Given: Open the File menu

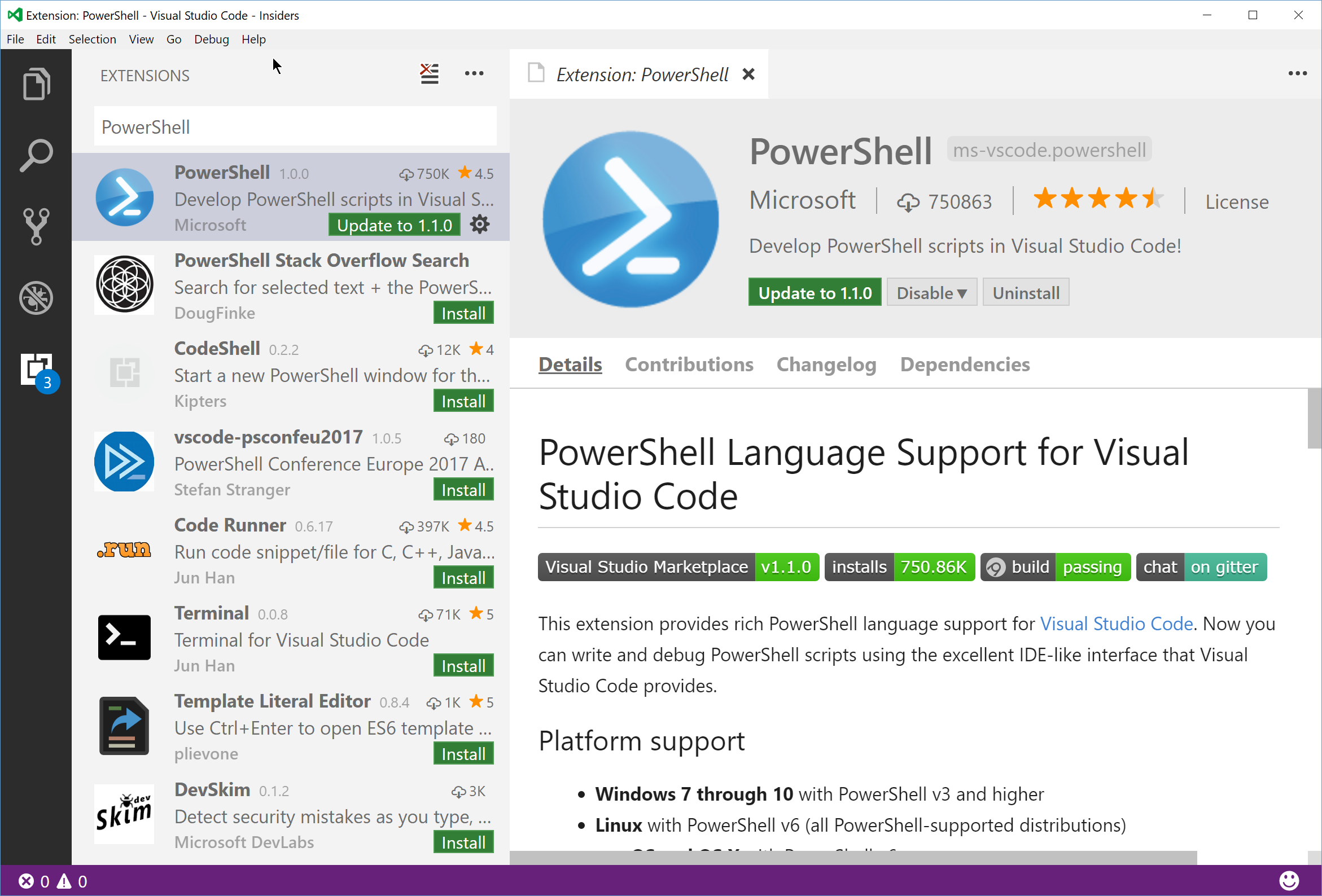Looking at the screenshot, I should coord(15,39).
